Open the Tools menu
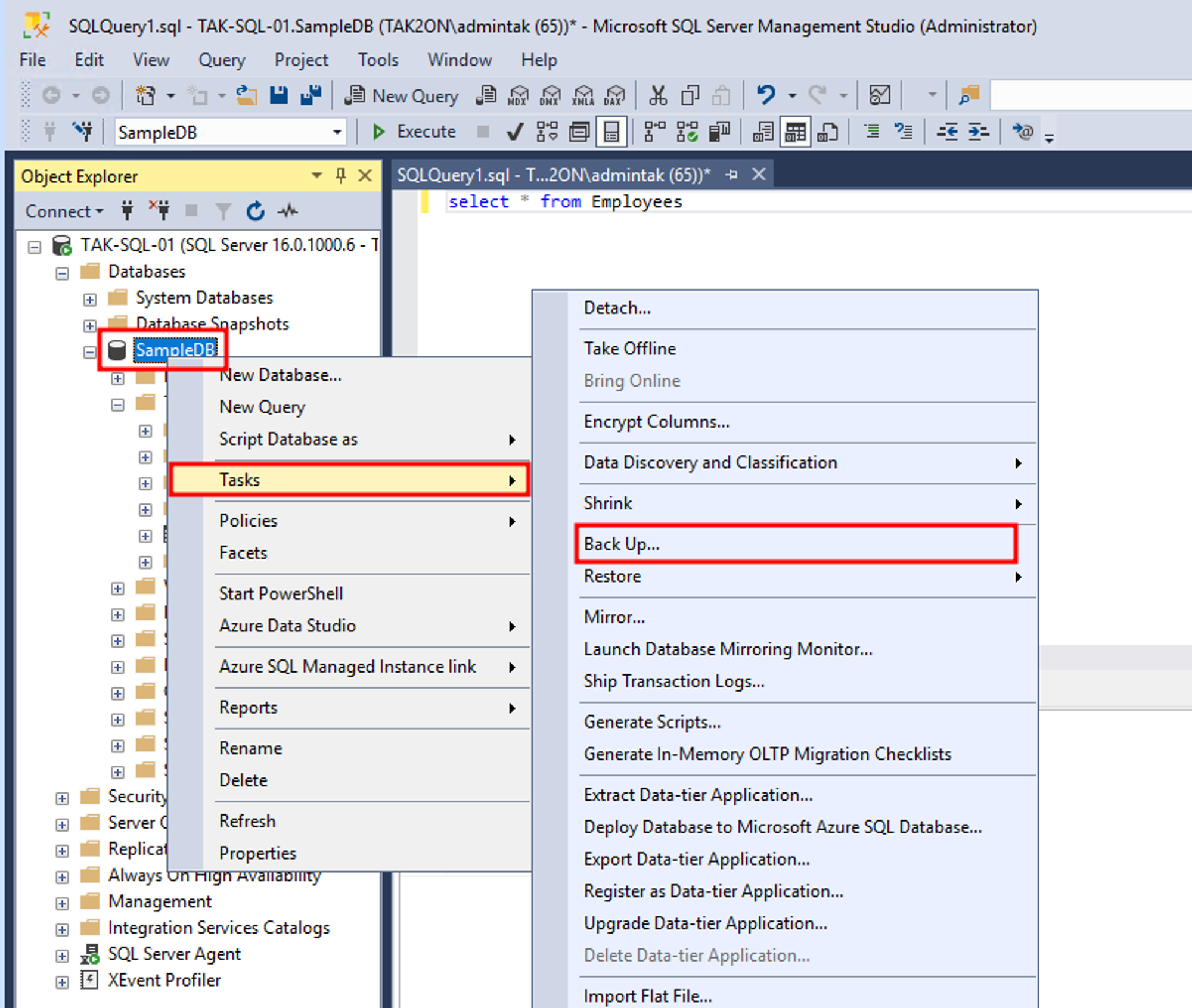 [377, 60]
